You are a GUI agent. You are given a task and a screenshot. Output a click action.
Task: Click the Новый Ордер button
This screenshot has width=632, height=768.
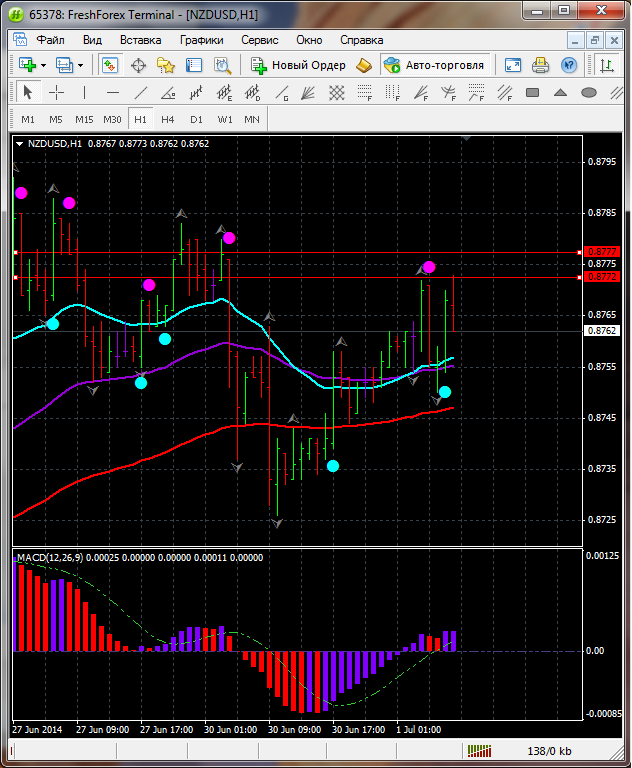pos(298,65)
